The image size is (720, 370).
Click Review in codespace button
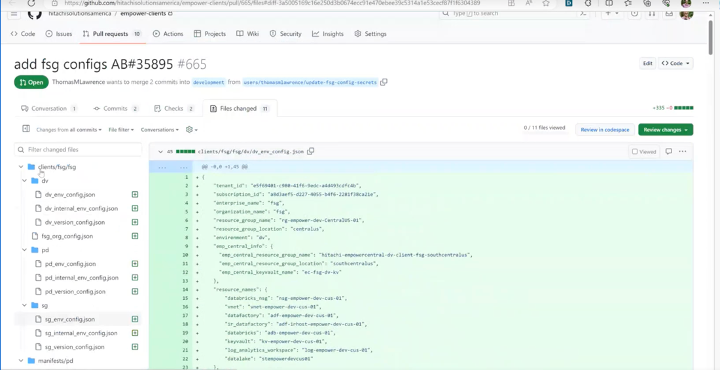pyautogui.click(x=605, y=130)
